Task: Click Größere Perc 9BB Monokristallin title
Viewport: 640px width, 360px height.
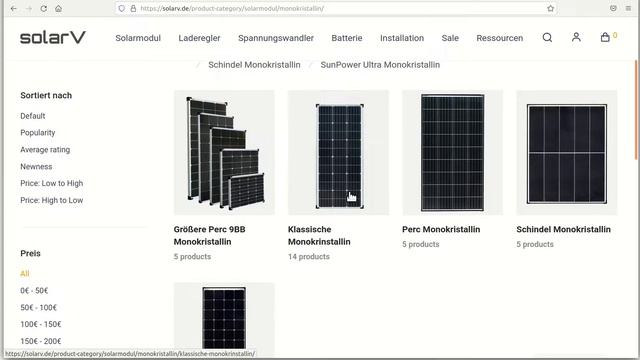Action: point(209,236)
